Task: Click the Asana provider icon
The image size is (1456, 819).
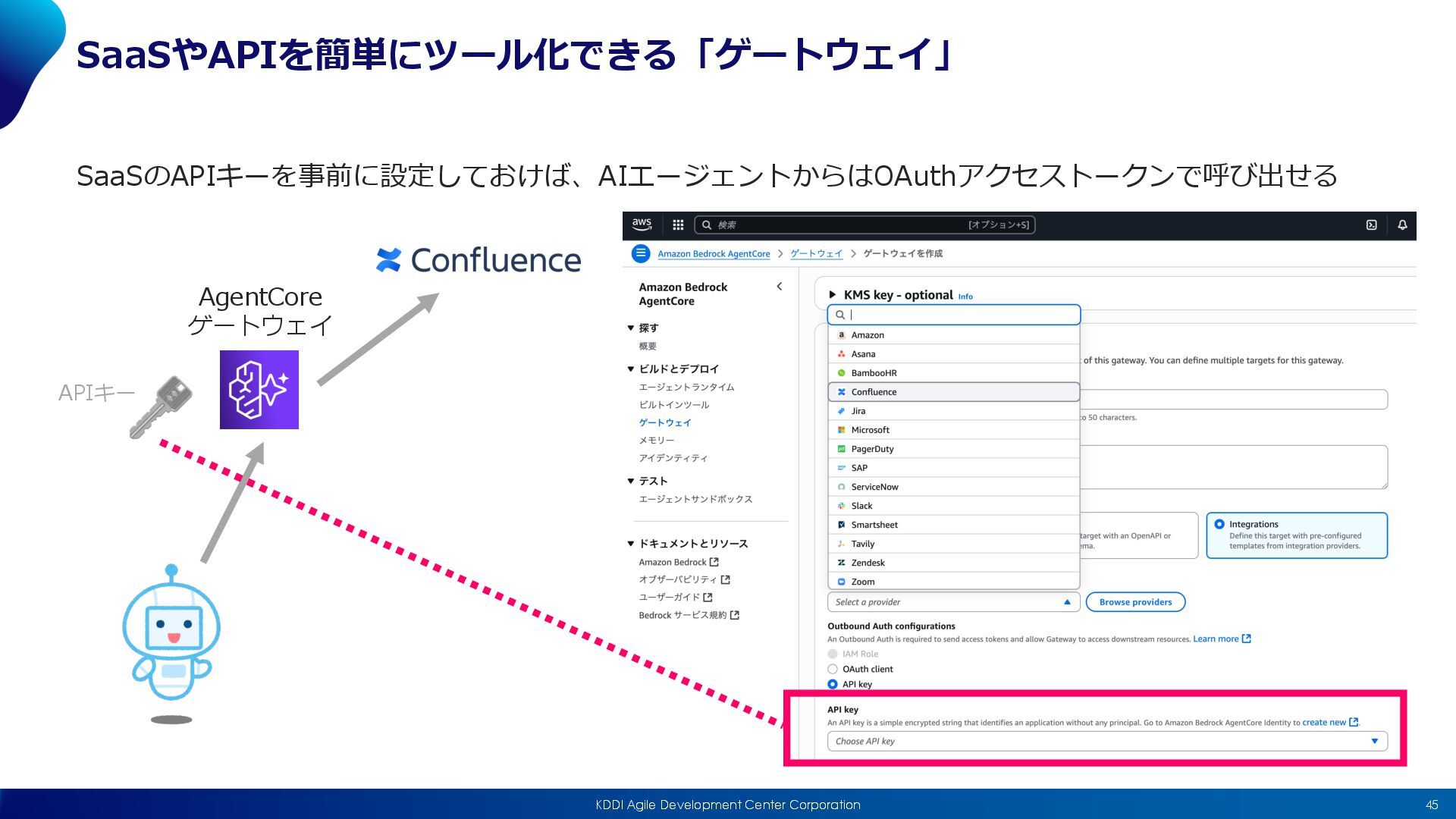Action: click(x=841, y=354)
